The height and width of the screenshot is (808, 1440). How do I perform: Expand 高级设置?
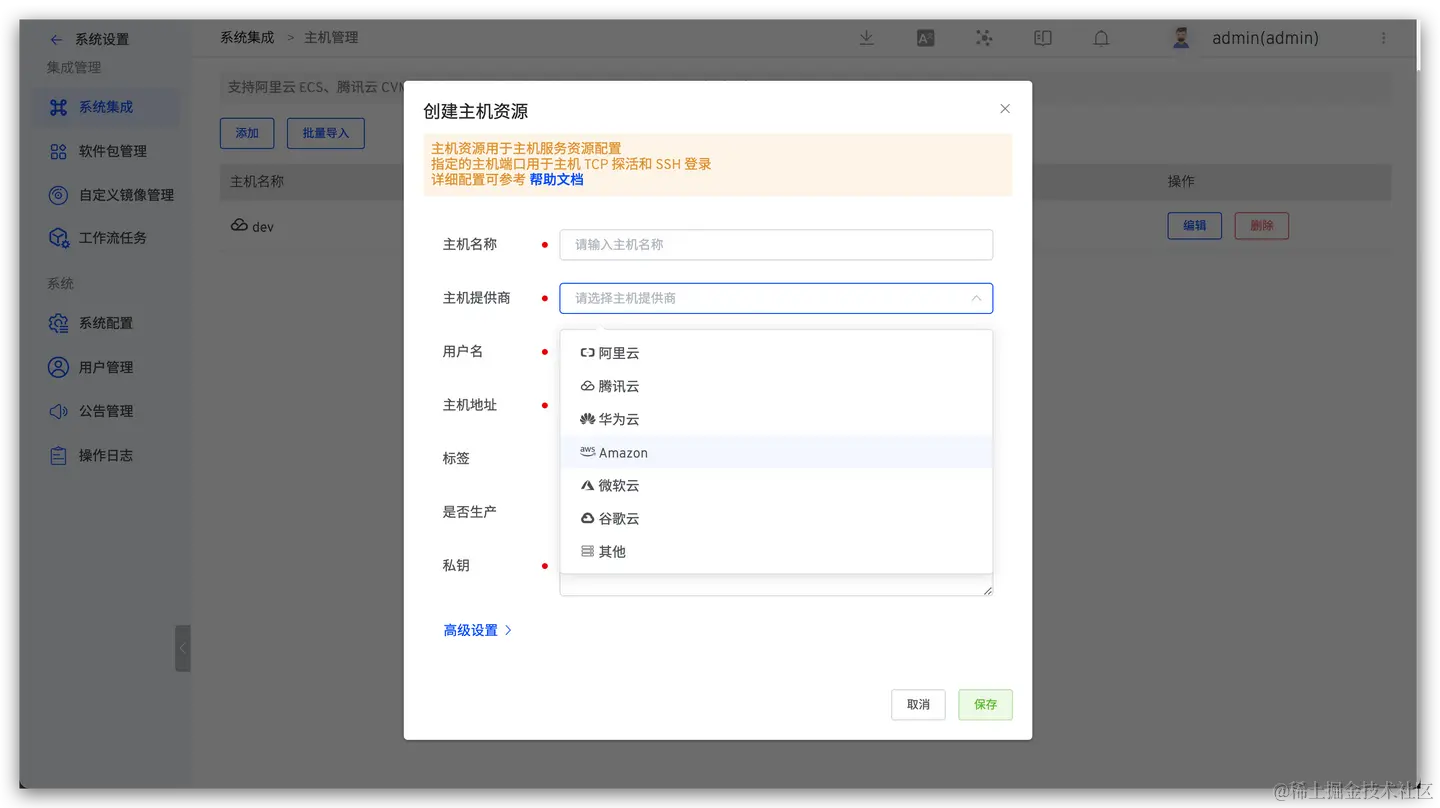(x=478, y=630)
